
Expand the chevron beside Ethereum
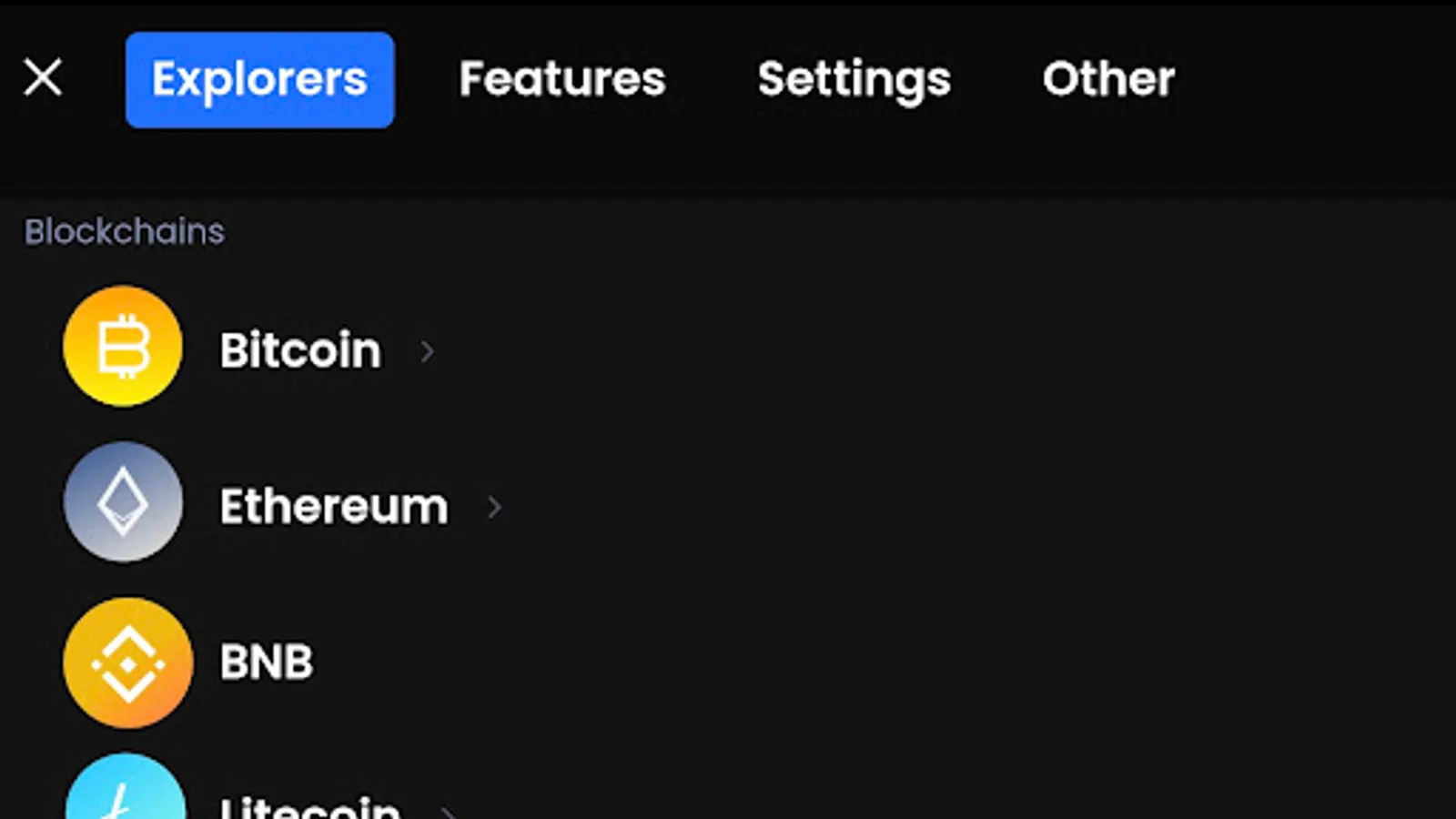tap(494, 507)
